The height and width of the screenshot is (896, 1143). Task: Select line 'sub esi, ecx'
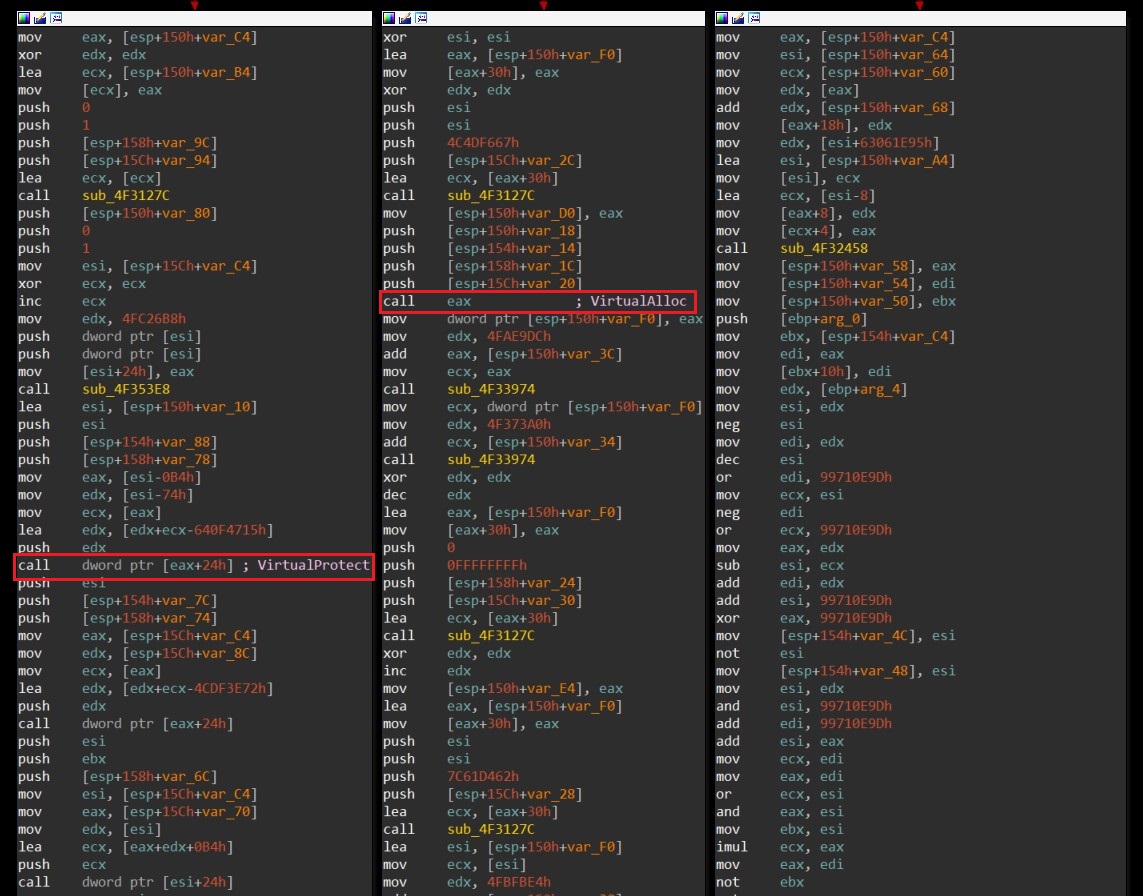780,565
